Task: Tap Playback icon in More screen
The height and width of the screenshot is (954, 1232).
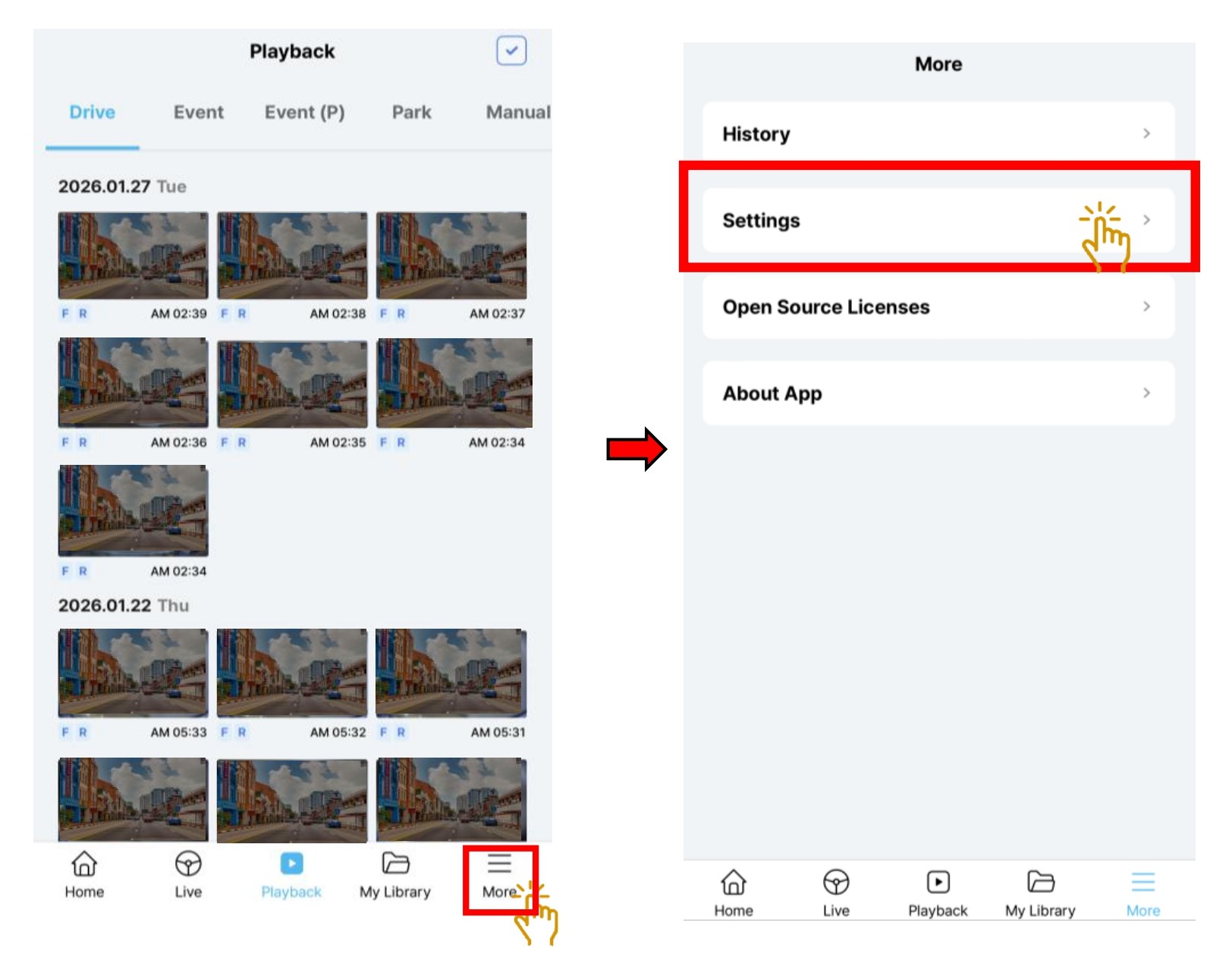Action: (938, 883)
